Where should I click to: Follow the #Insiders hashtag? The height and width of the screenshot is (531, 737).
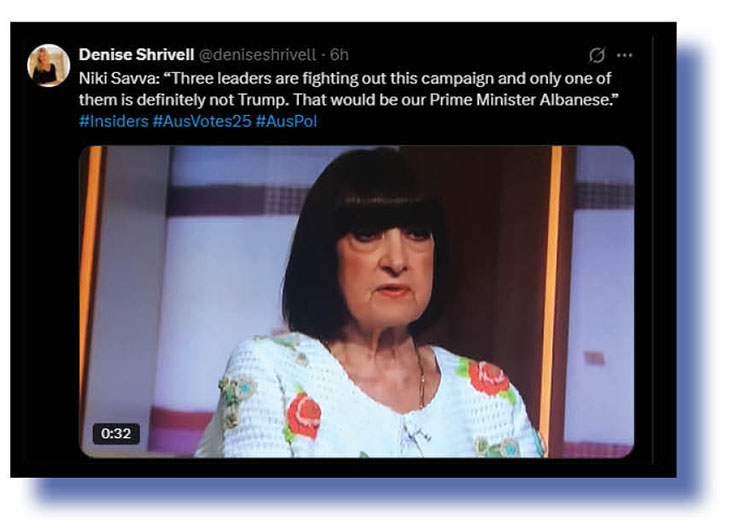(x=114, y=121)
